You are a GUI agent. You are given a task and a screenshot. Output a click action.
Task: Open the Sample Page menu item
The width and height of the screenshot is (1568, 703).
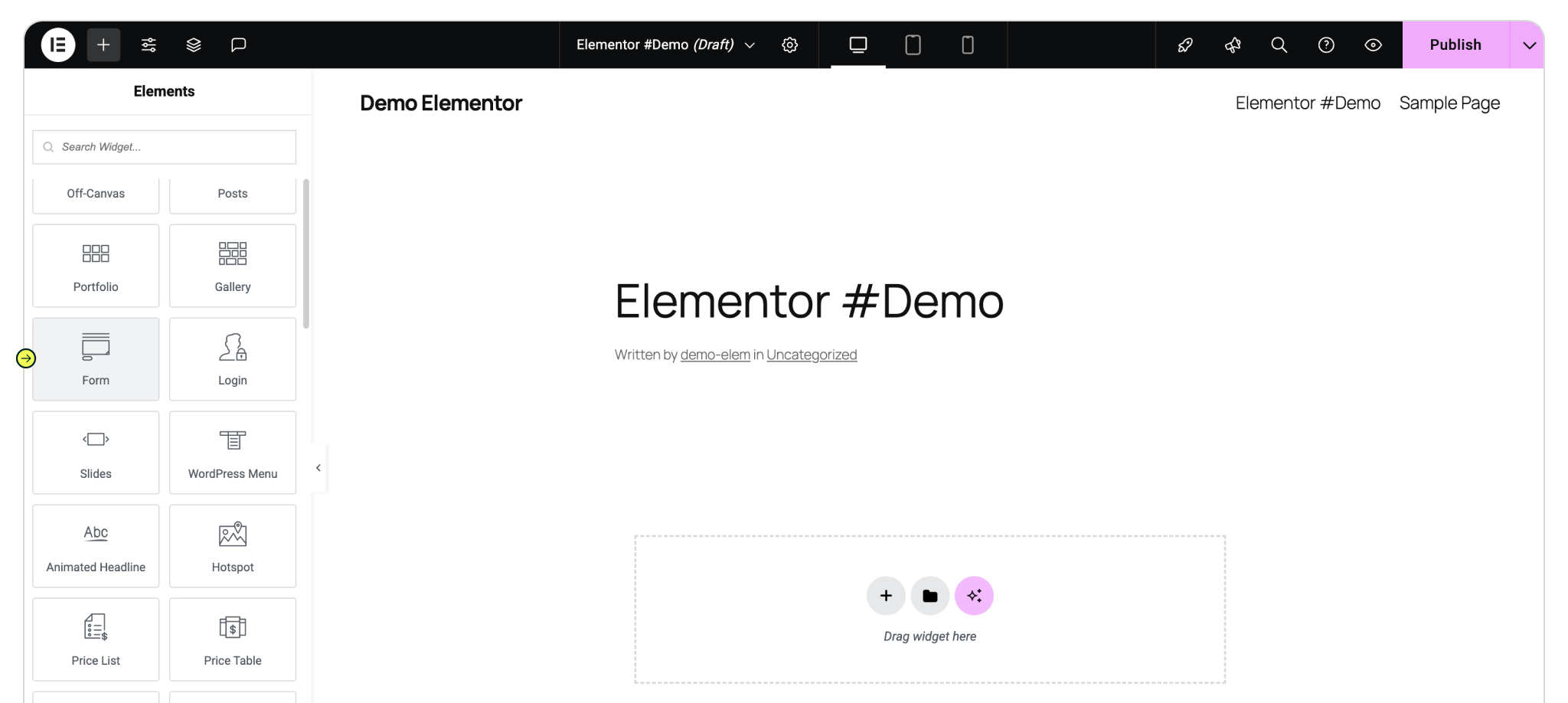(1449, 103)
